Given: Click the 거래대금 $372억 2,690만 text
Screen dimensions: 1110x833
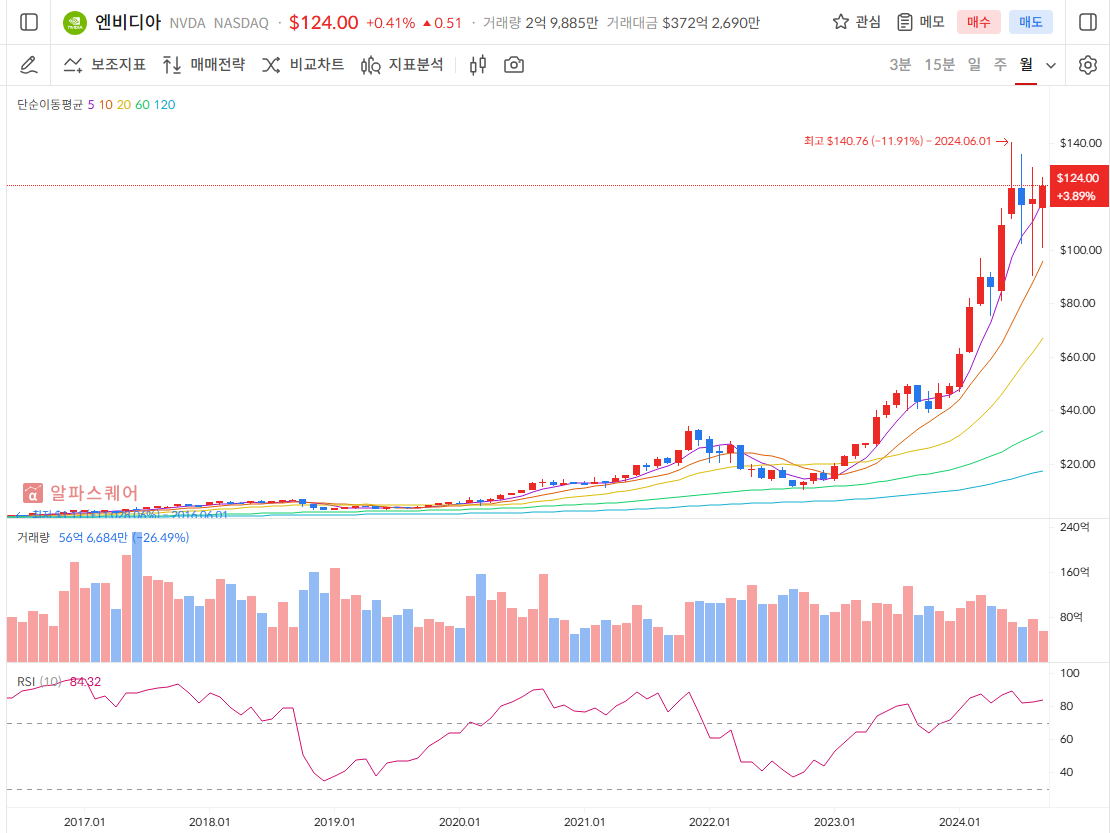Looking at the screenshot, I should coord(683,23).
